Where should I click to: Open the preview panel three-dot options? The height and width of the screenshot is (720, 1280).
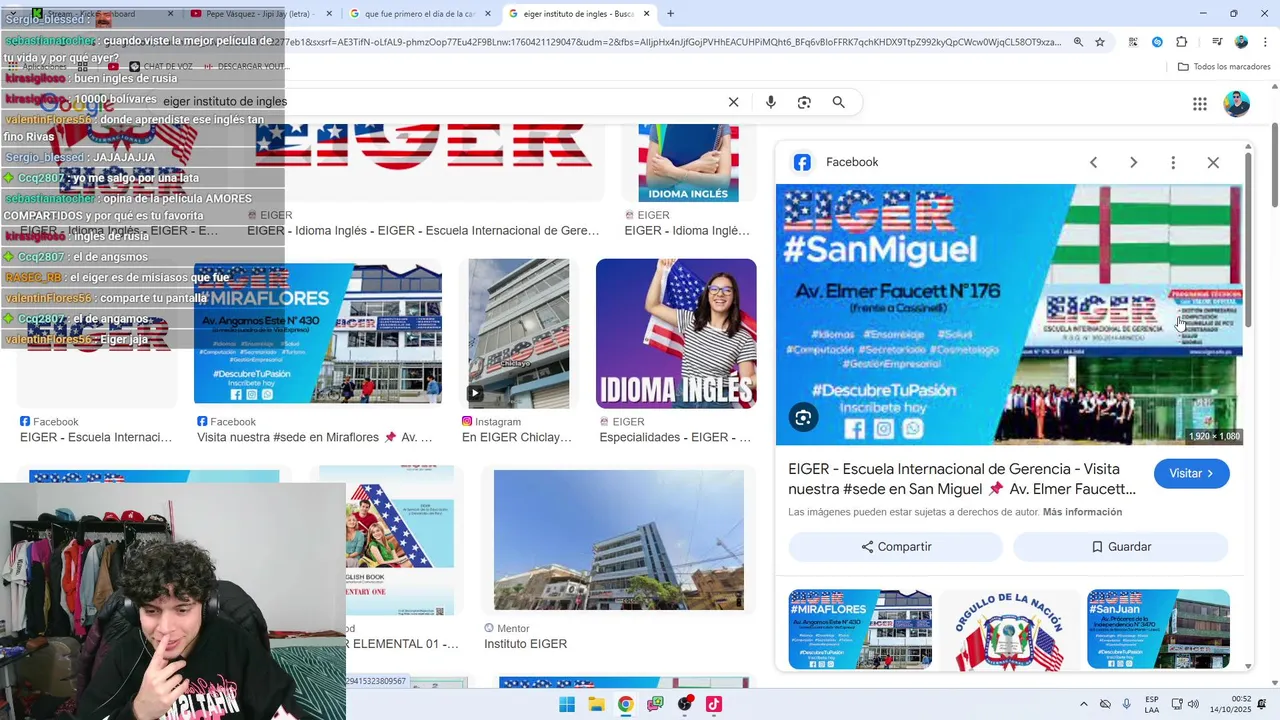(1173, 162)
